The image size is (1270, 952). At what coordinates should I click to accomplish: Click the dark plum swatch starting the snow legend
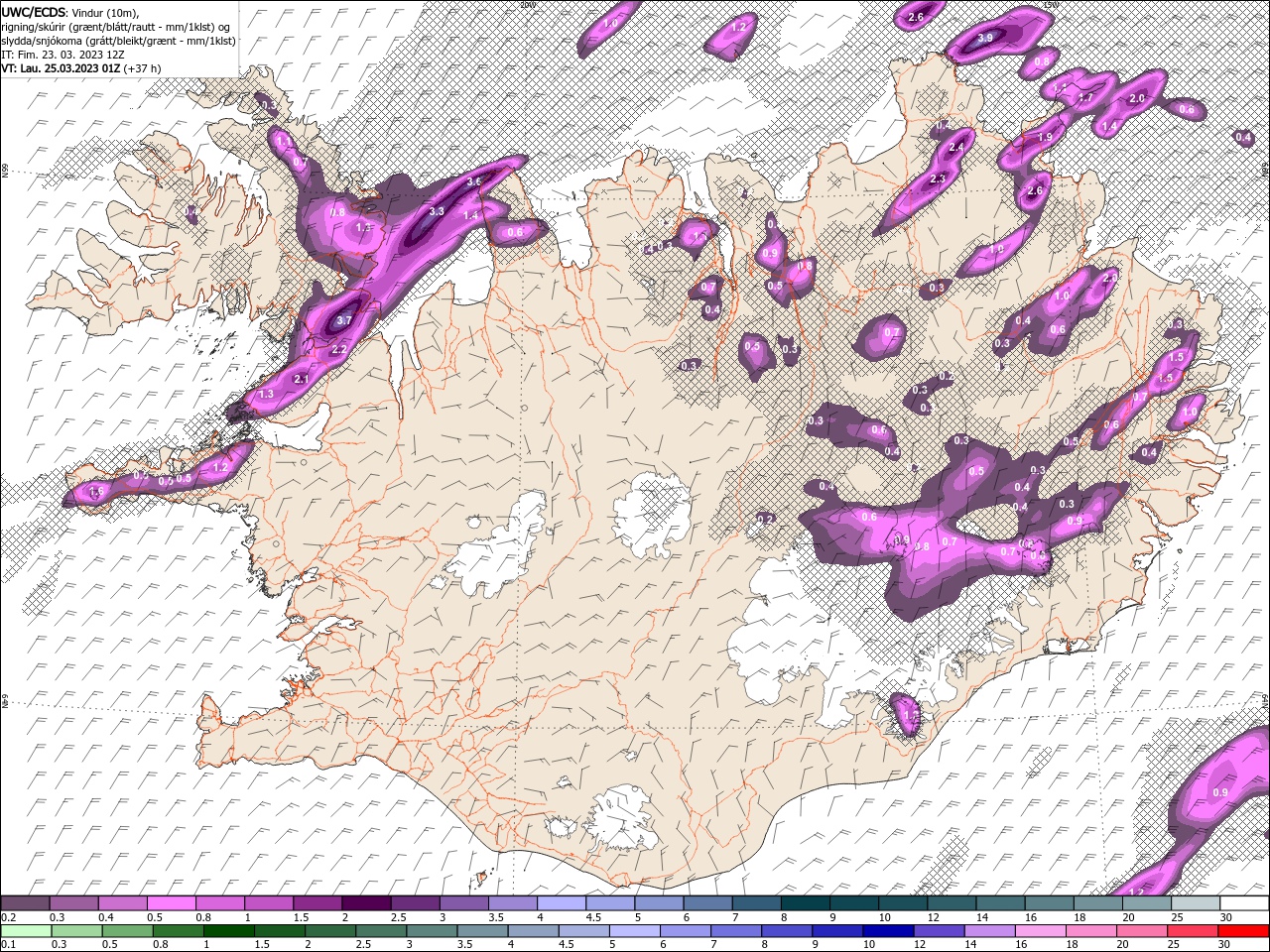click(x=25, y=903)
